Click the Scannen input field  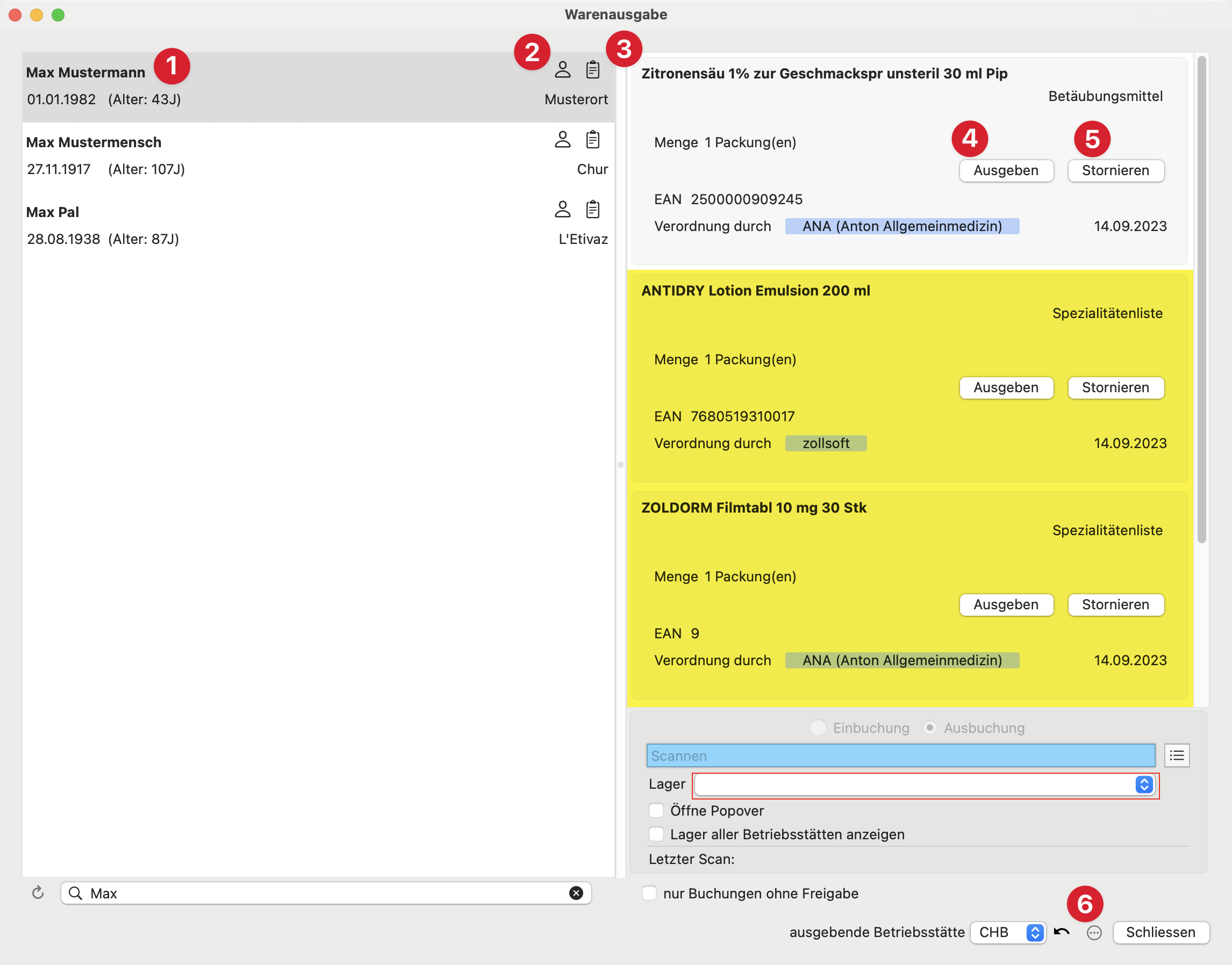900,755
